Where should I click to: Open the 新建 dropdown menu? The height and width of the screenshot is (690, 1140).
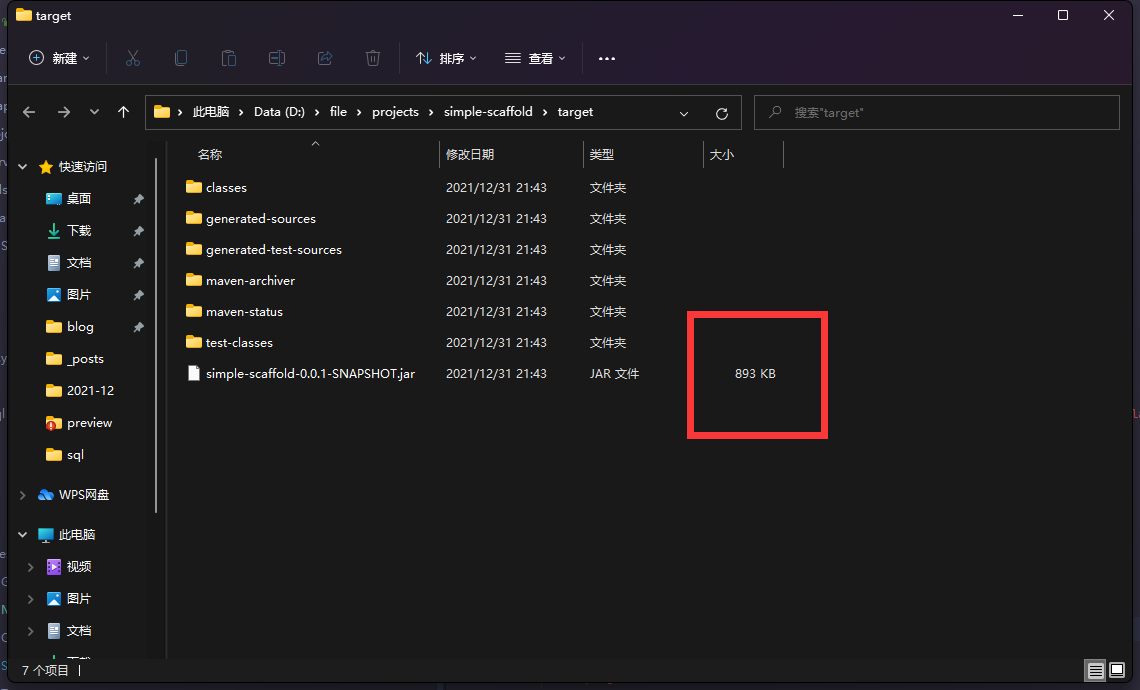[60, 58]
